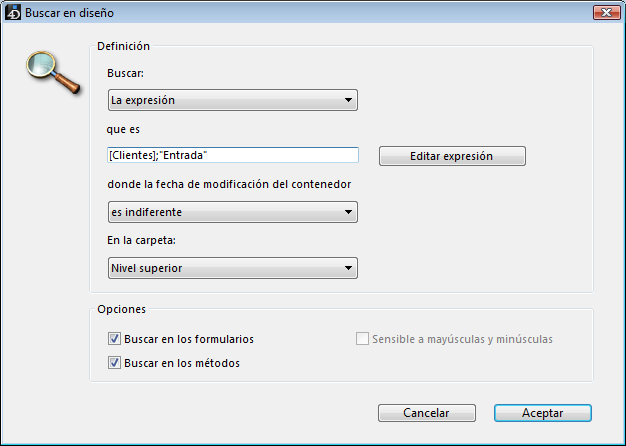
Task: Click the Opciones group heading
Action: pyautogui.click(x=121, y=310)
